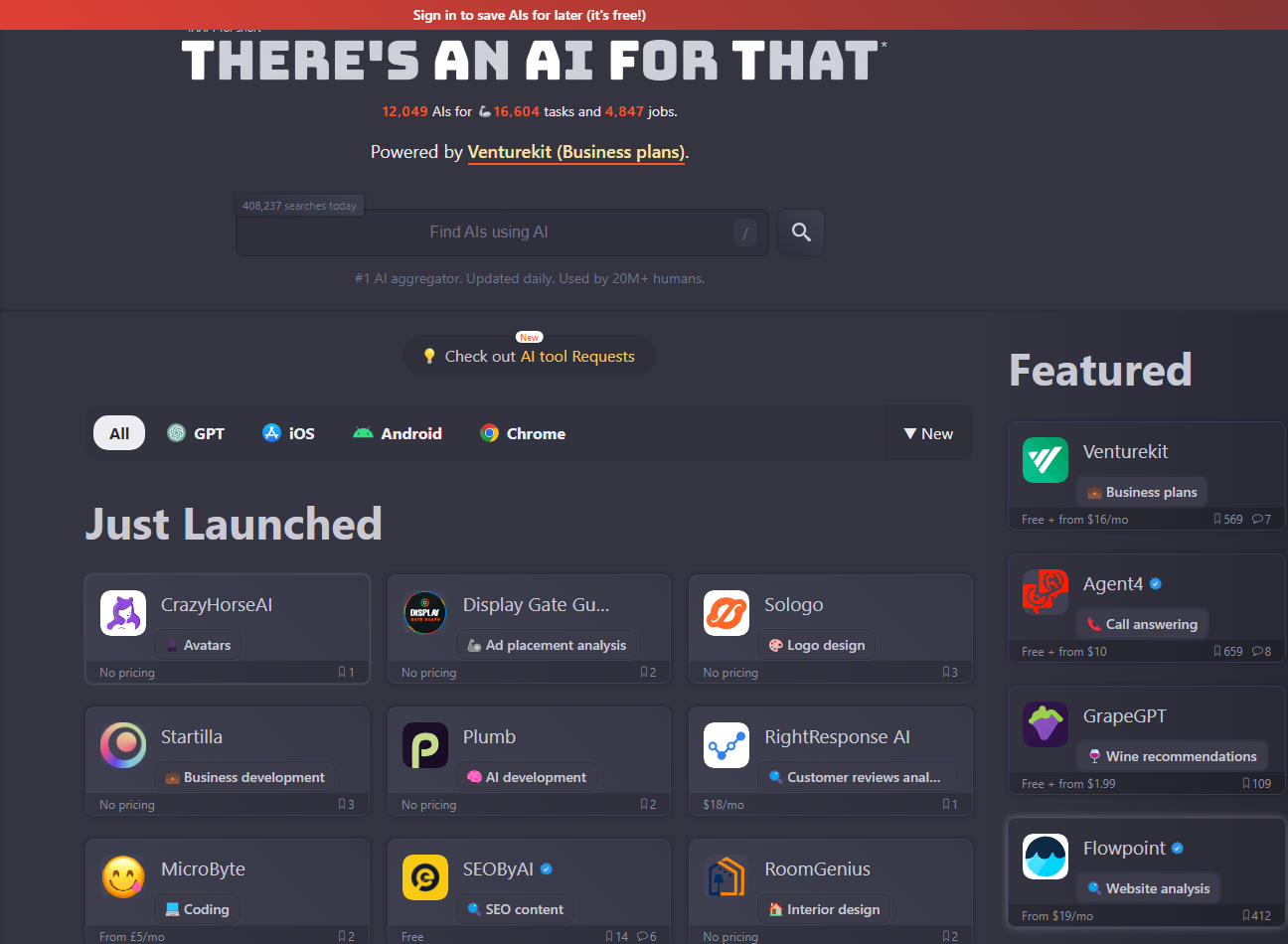Click the Business development tag
The width and height of the screenshot is (1288, 944).
click(x=244, y=777)
